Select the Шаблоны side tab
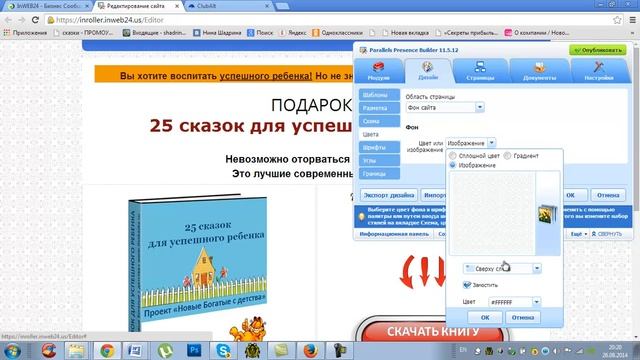This screenshot has width=640, height=360. 379,95
